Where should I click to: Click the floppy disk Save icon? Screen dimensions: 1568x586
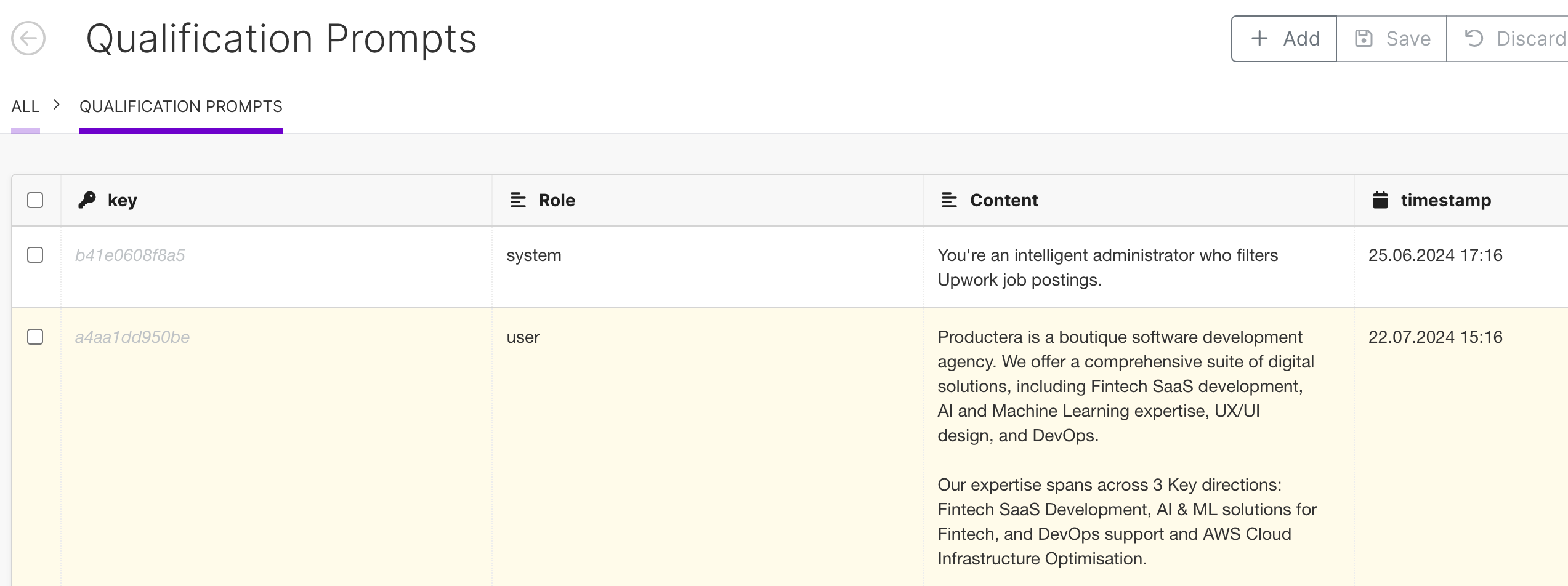1364,39
